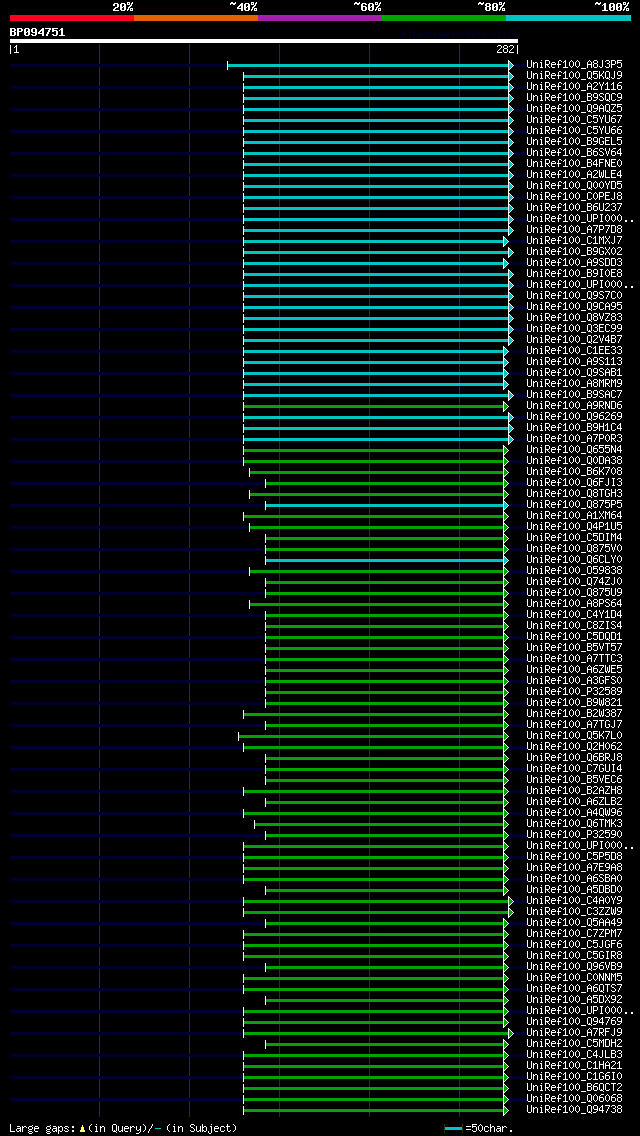Select the UniRef100_Q5AA49 label
The width and height of the screenshot is (640, 1136).
[575, 923]
